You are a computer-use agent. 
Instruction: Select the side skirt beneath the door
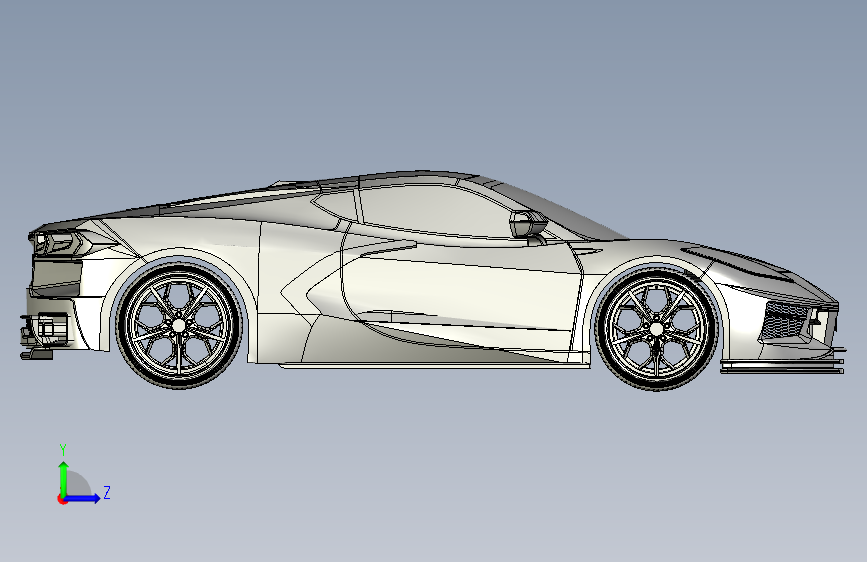point(434,364)
